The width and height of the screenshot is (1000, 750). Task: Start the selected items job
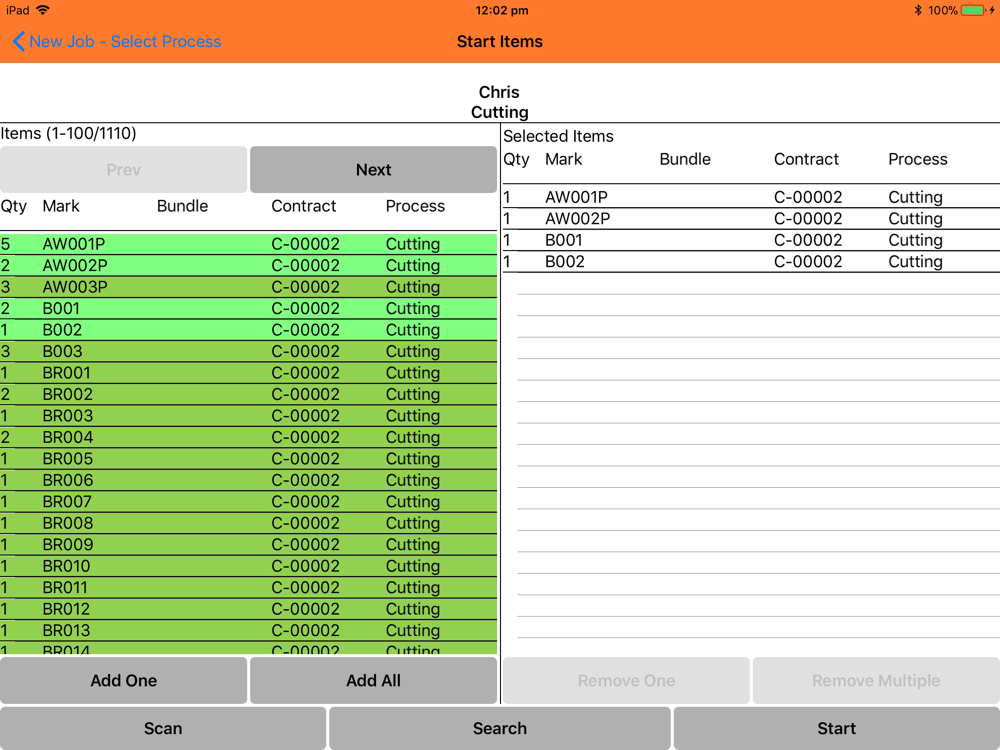[836, 728]
